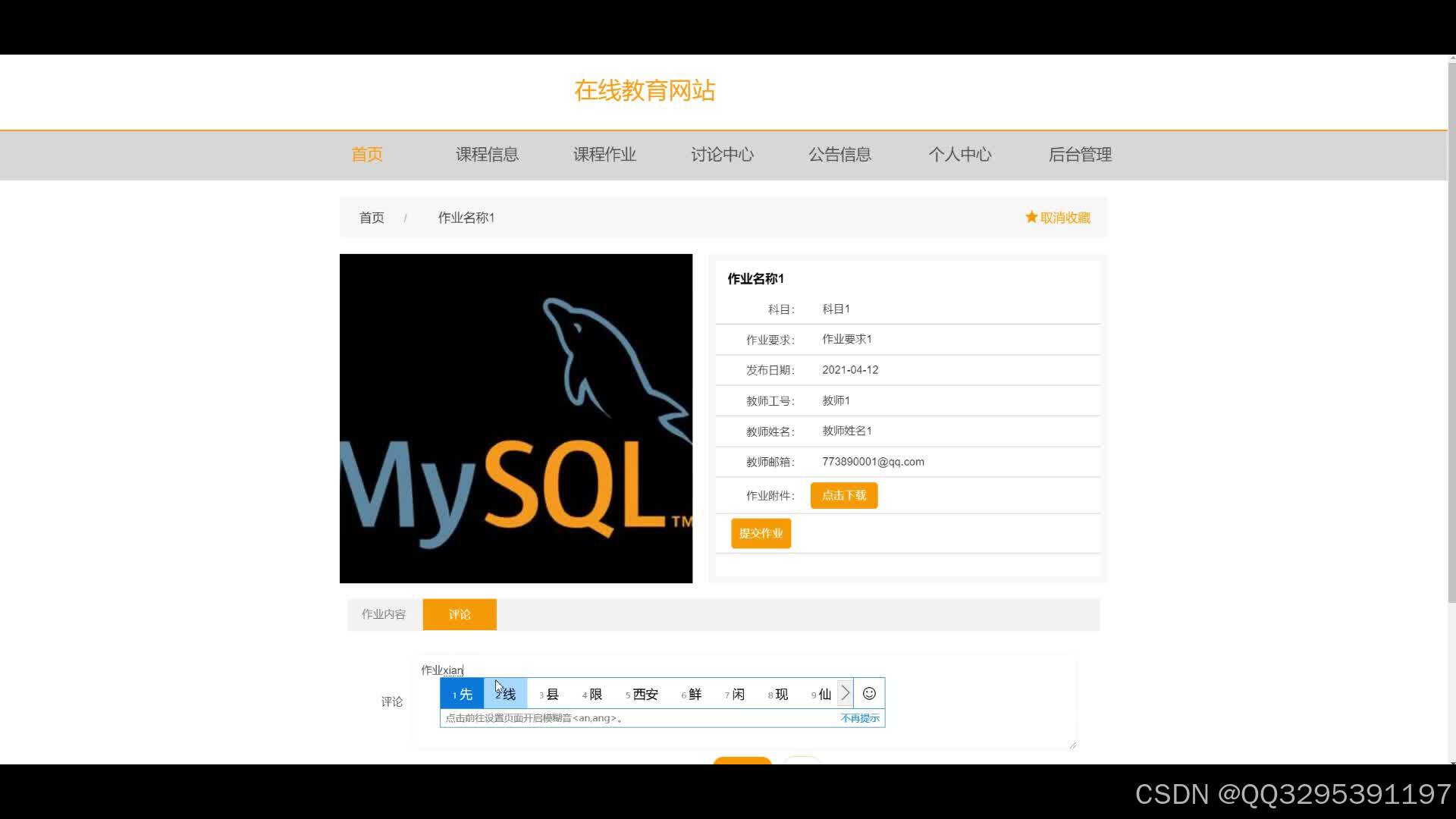Click the textarea resize handle
This screenshot has width=1456, height=819.
pos(1072,745)
